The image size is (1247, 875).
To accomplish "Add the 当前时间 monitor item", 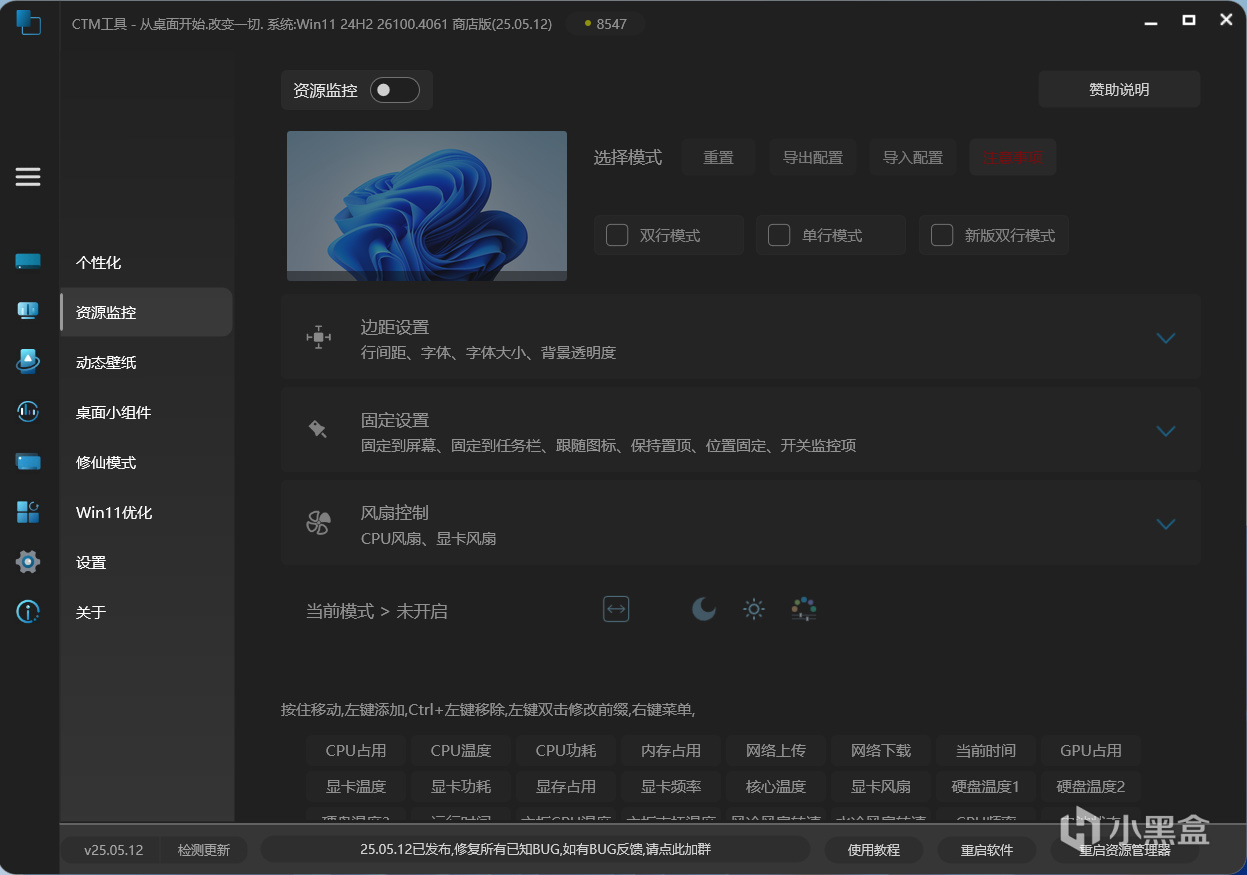I will pos(986,750).
